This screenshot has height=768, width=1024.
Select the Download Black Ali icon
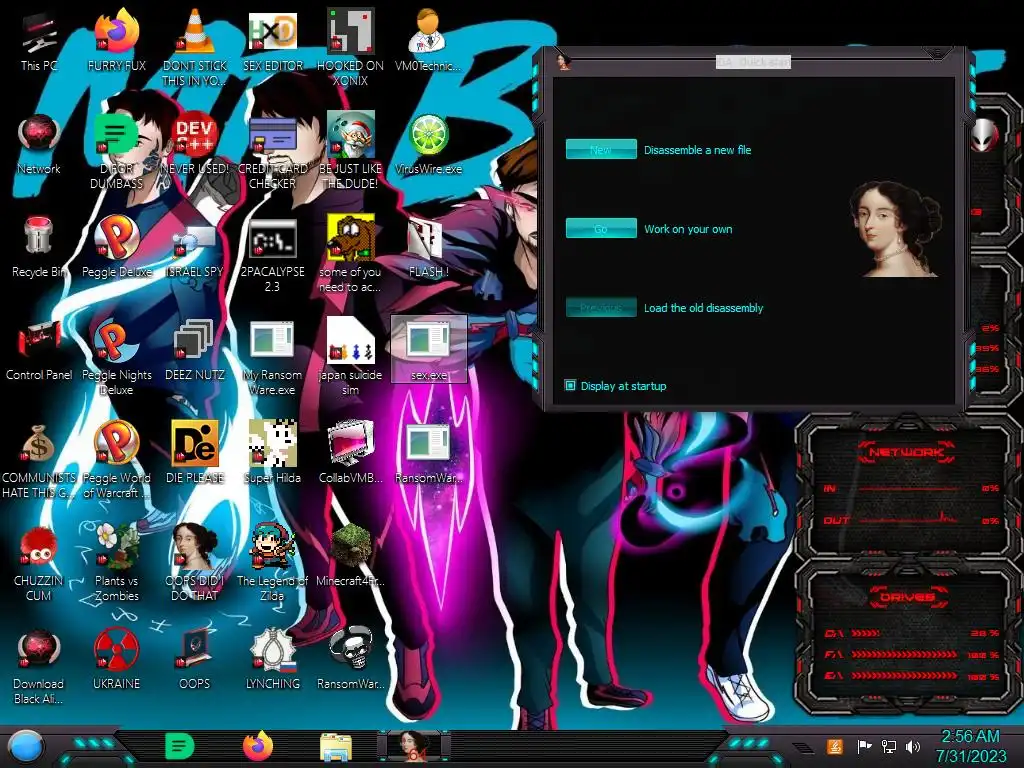pos(39,650)
